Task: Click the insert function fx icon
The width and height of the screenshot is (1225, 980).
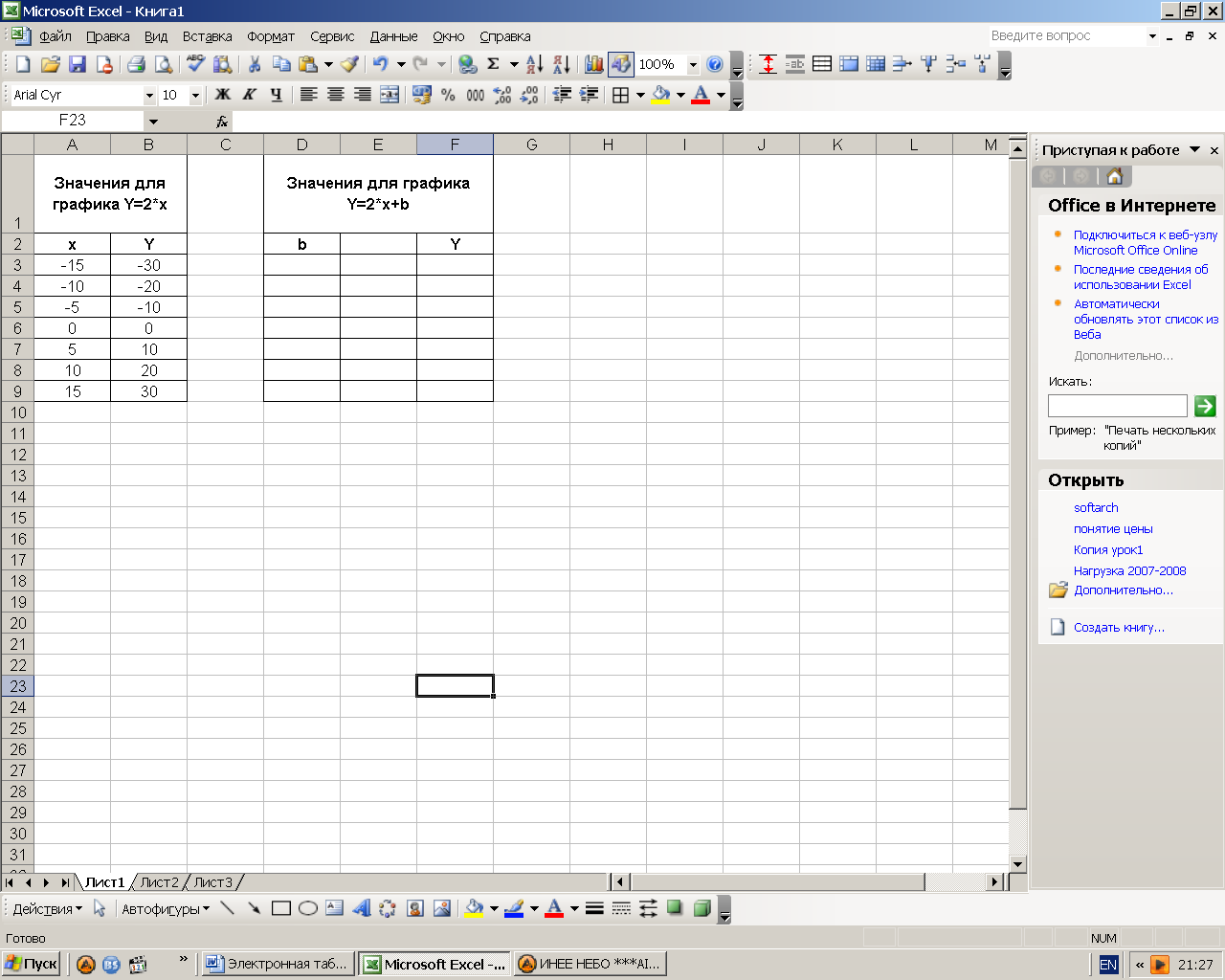Action: pyautogui.click(x=222, y=122)
